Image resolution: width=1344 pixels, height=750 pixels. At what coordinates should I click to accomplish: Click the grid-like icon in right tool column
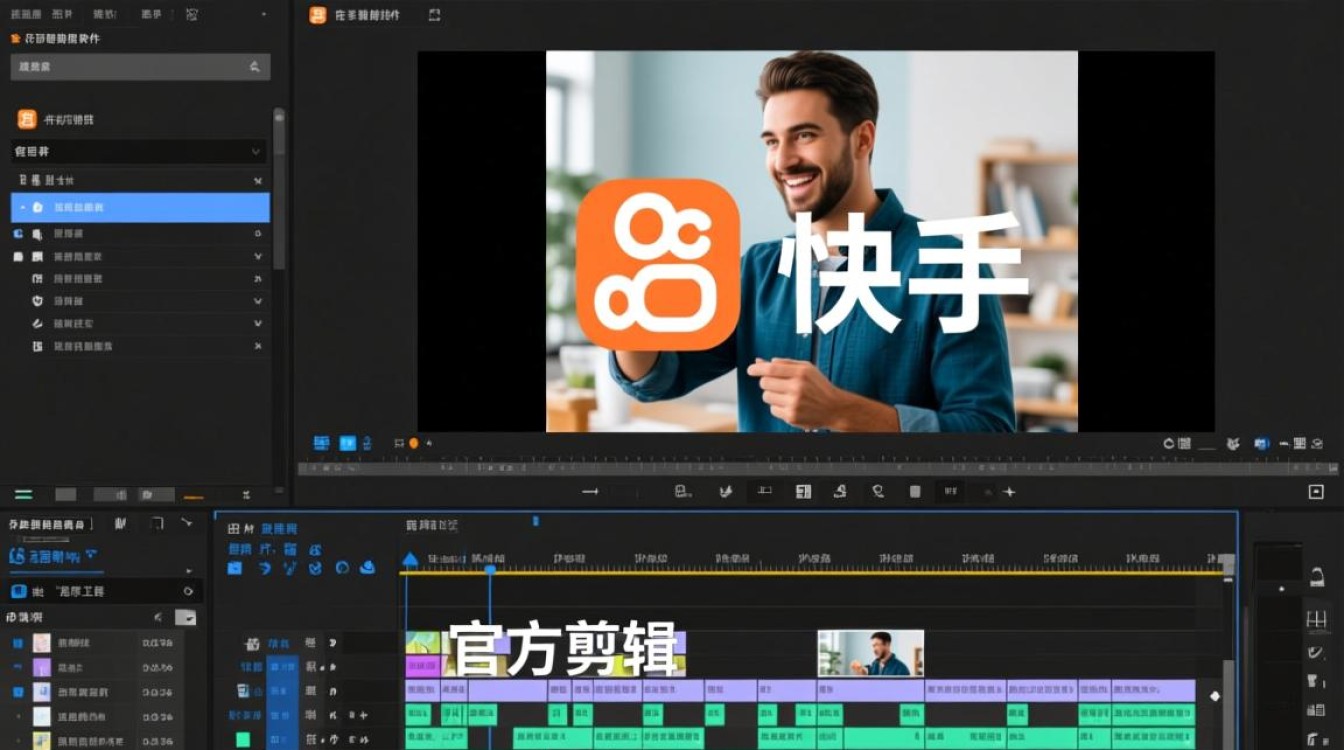click(x=1317, y=620)
